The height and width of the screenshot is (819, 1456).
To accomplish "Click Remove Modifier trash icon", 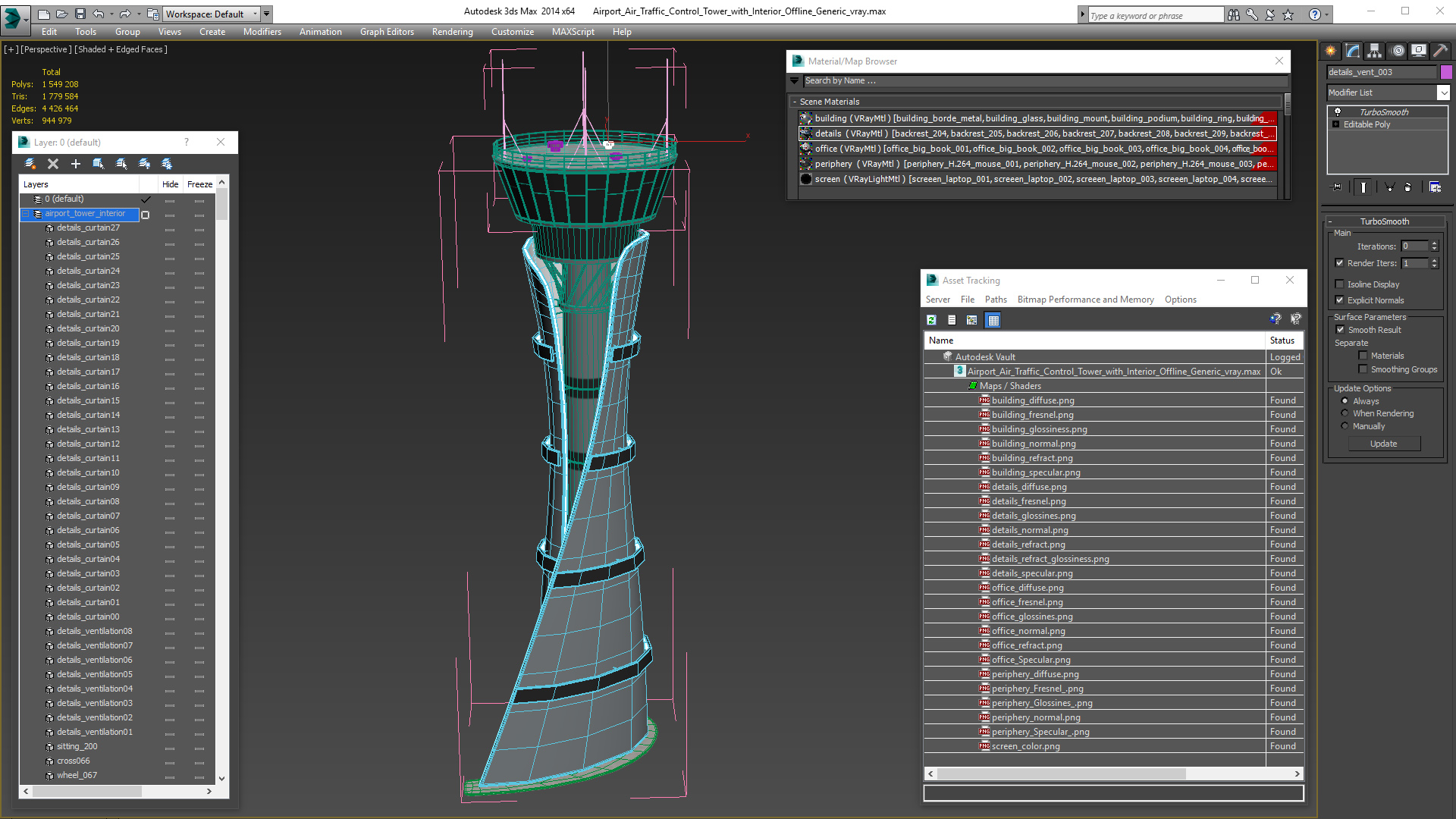I will [1408, 187].
